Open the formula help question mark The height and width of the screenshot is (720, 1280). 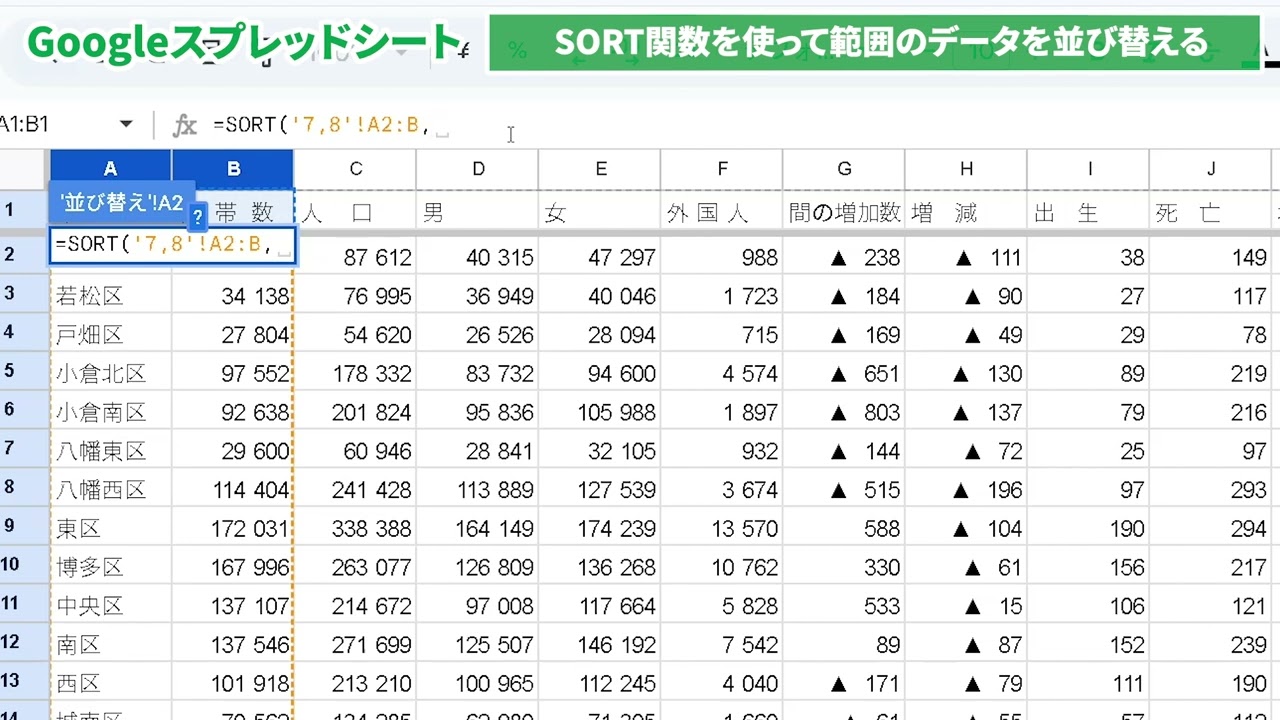tap(198, 215)
